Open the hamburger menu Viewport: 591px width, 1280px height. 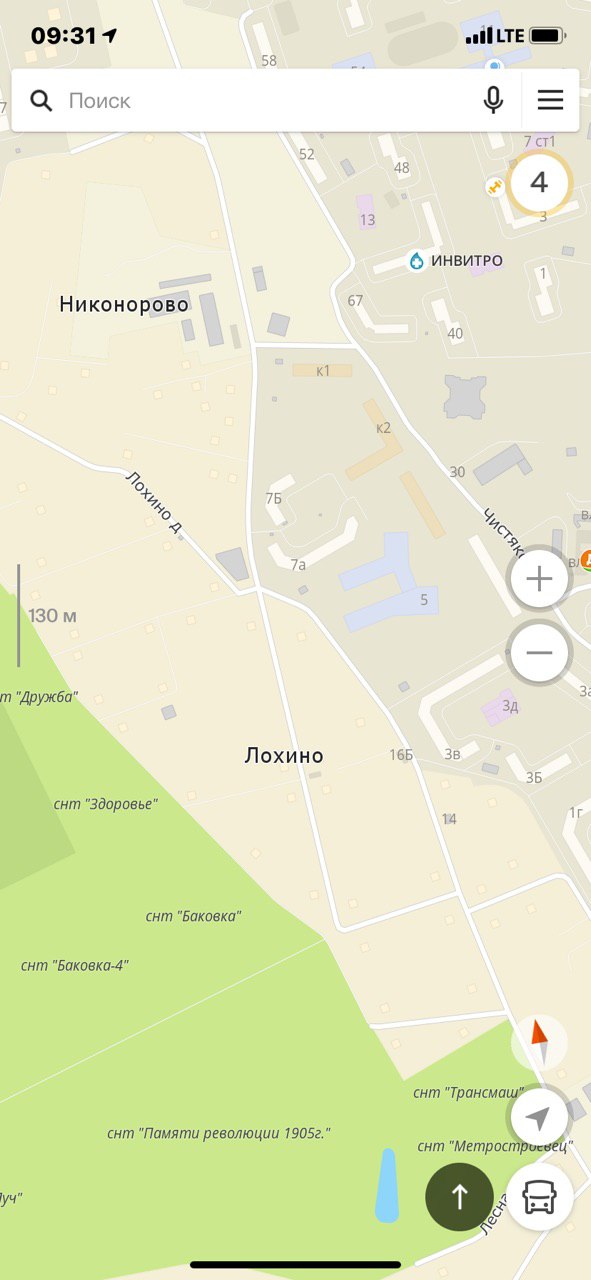(x=550, y=100)
